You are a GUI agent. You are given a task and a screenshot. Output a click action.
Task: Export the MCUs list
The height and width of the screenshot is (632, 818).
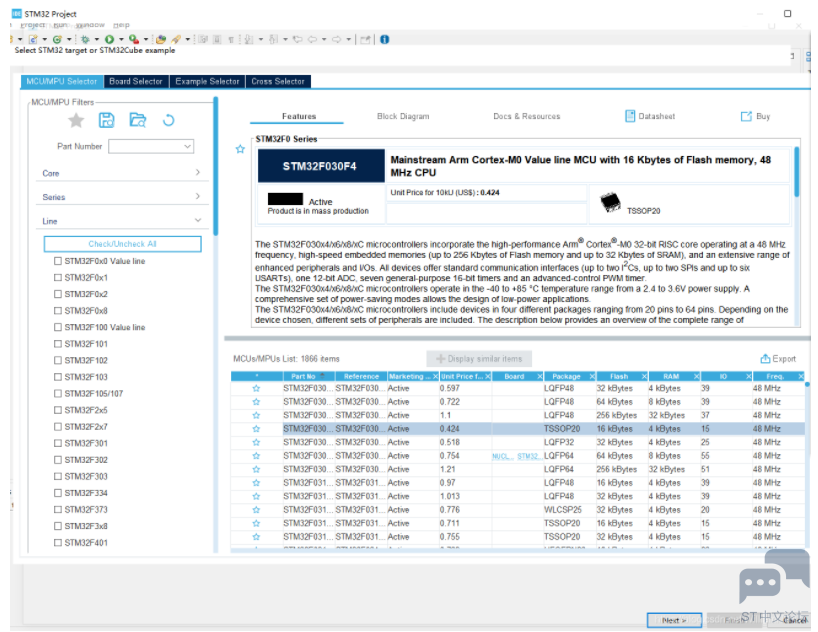778,359
